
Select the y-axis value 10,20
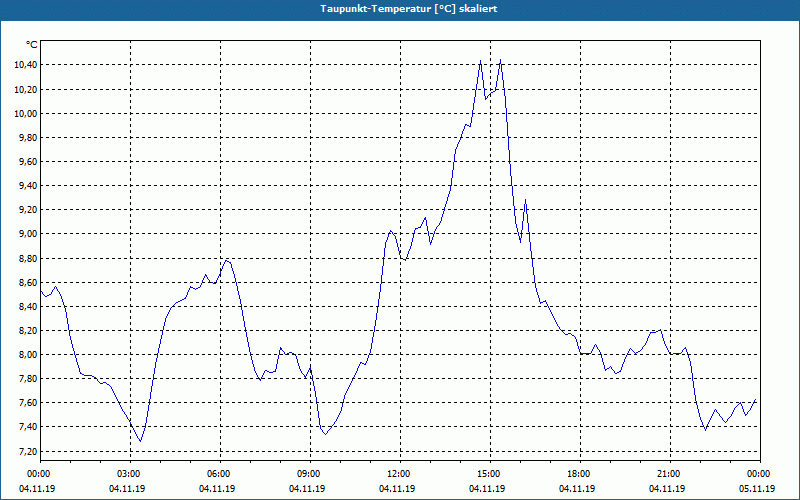click(27, 90)
